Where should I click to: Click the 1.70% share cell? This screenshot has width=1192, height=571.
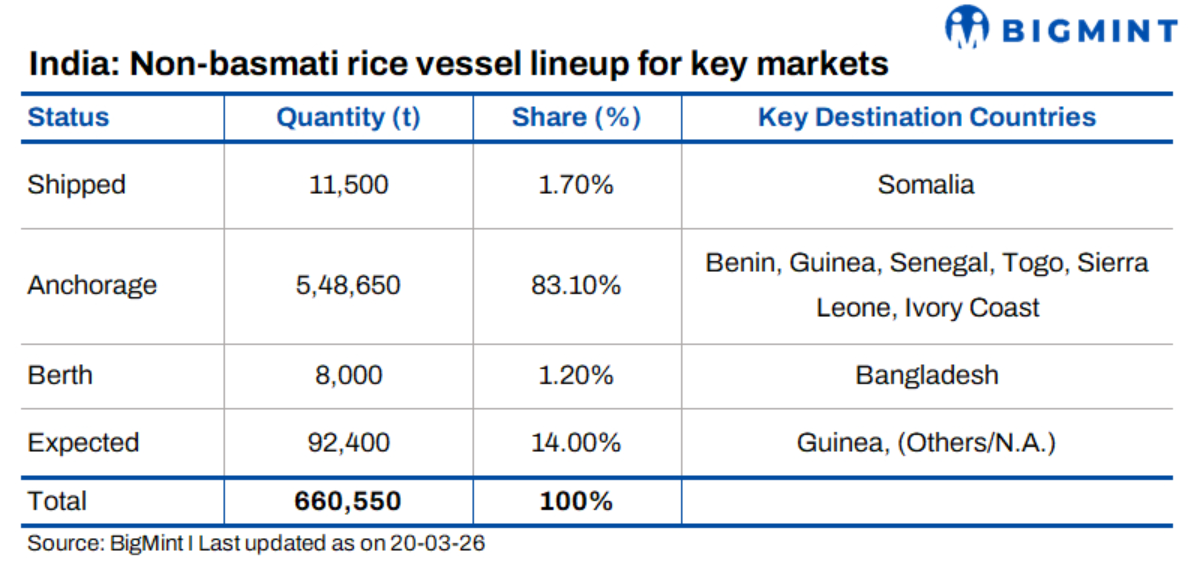576,185
